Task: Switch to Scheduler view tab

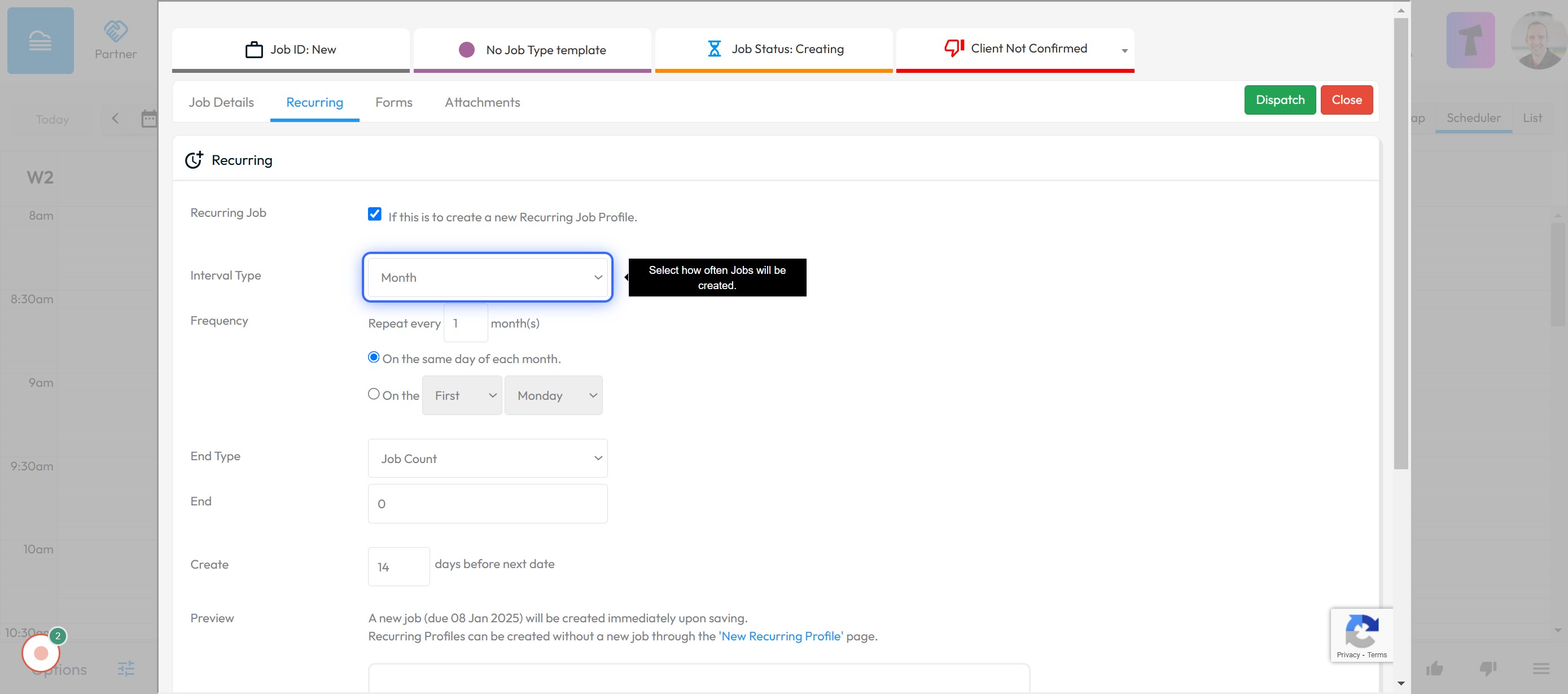Action: point(1473,117)
